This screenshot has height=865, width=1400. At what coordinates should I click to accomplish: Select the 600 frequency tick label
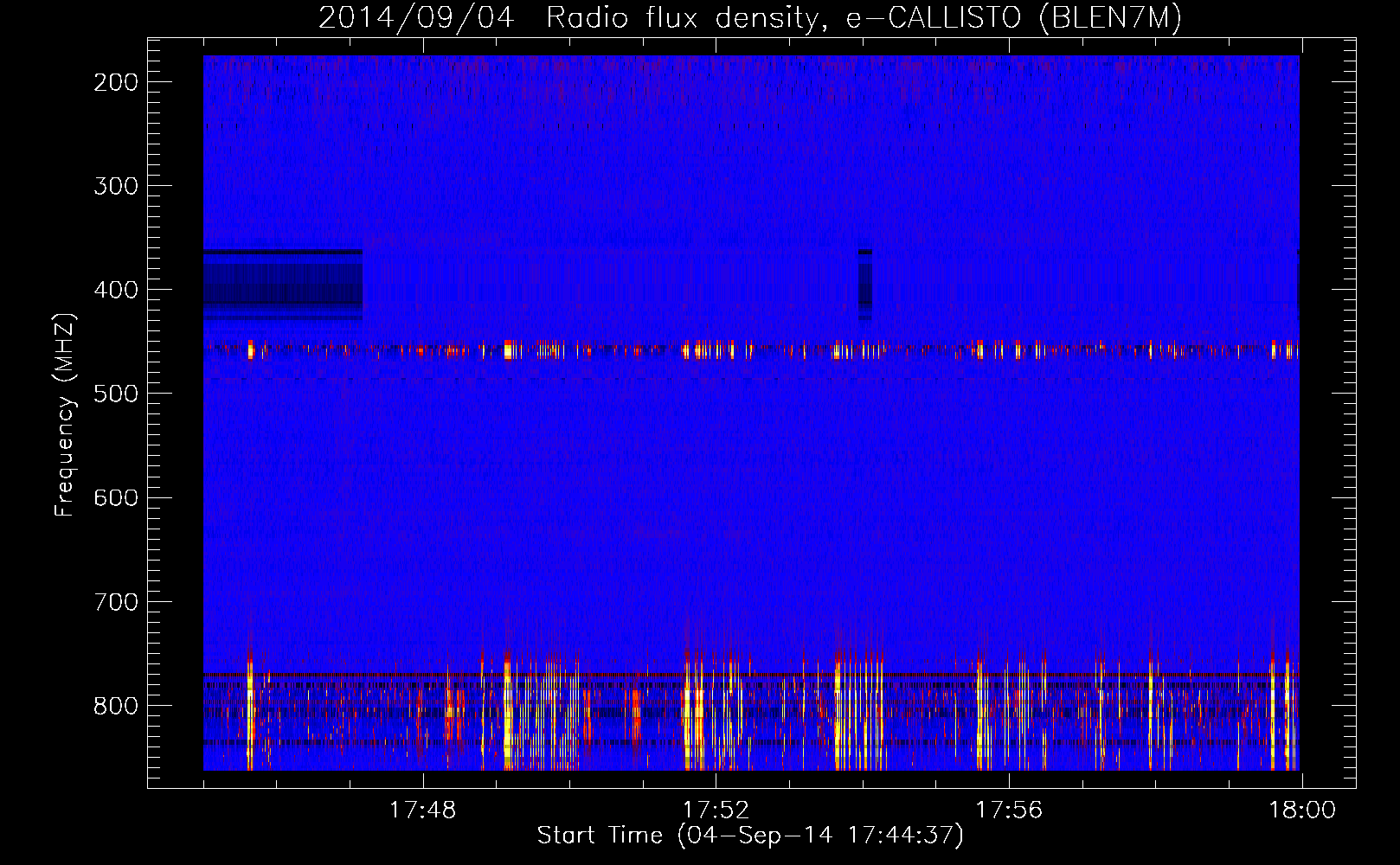116,497
